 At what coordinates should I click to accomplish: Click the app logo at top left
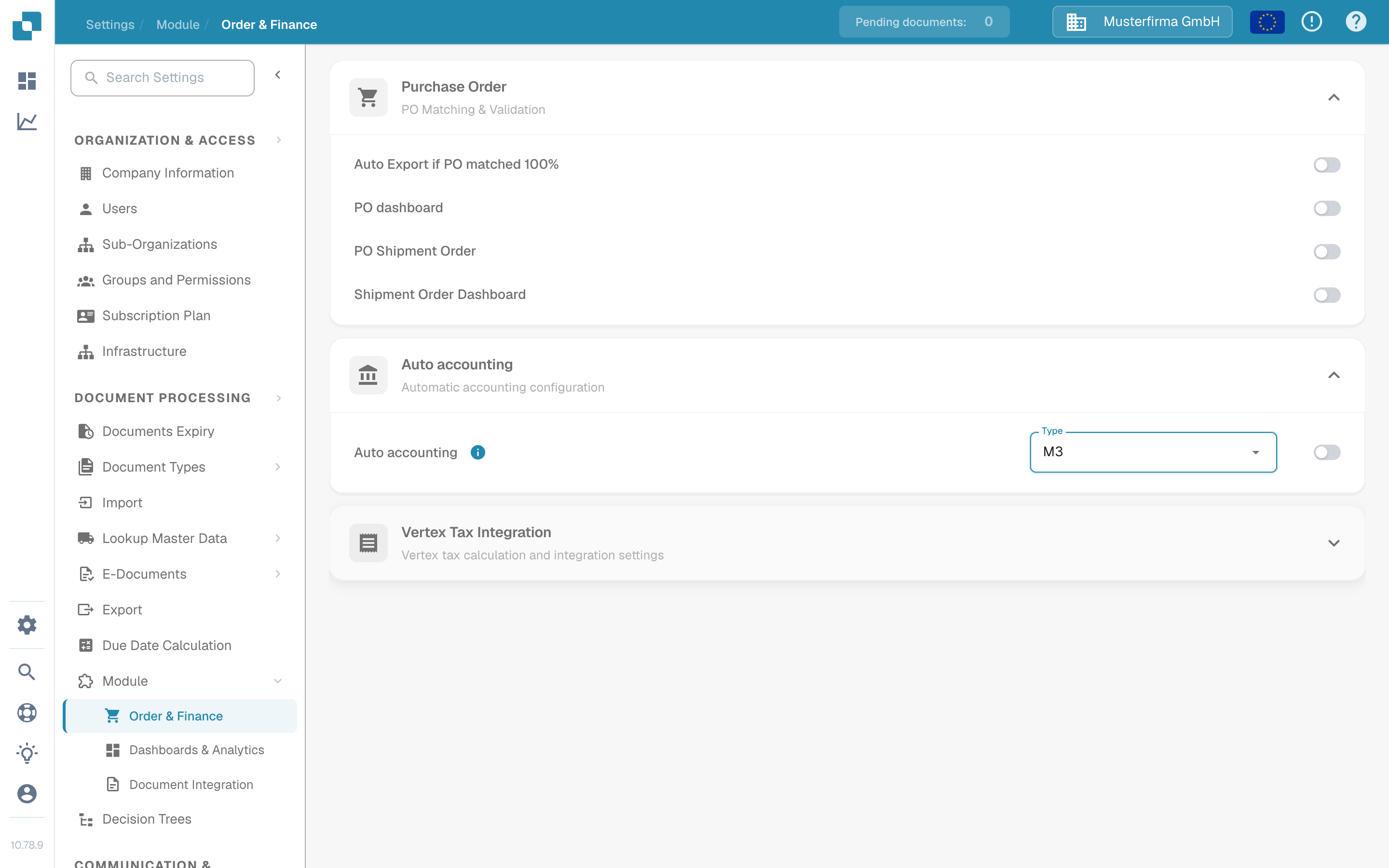27,26
